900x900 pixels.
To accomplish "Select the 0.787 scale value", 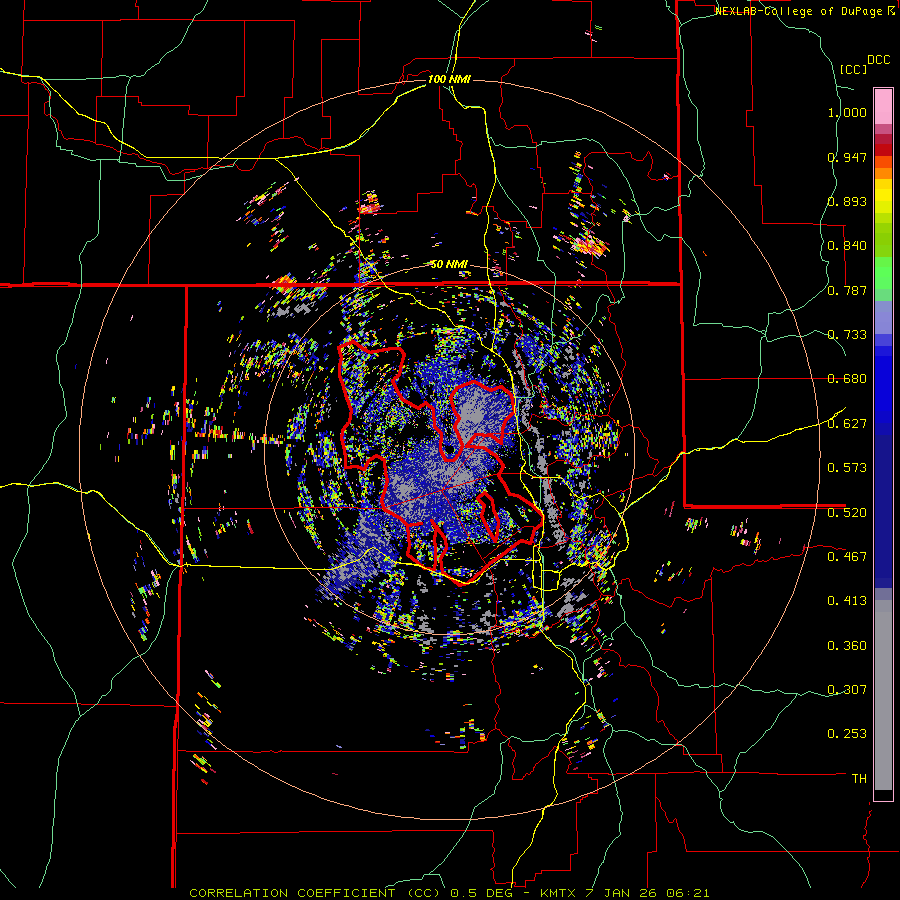I will (847, 290).
